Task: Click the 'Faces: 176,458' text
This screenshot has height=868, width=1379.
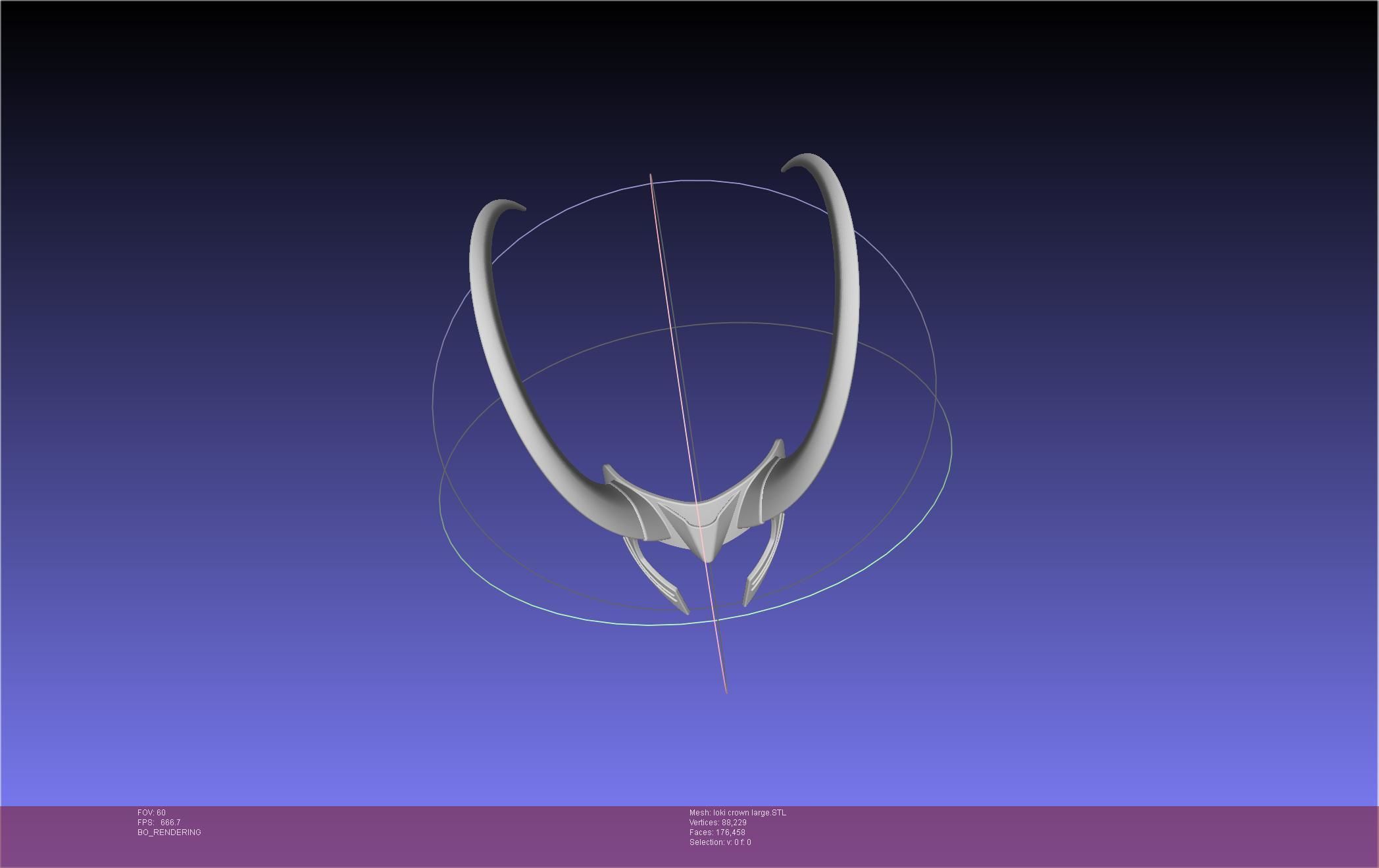Action: pyautogui.click(x=717, y=832)
